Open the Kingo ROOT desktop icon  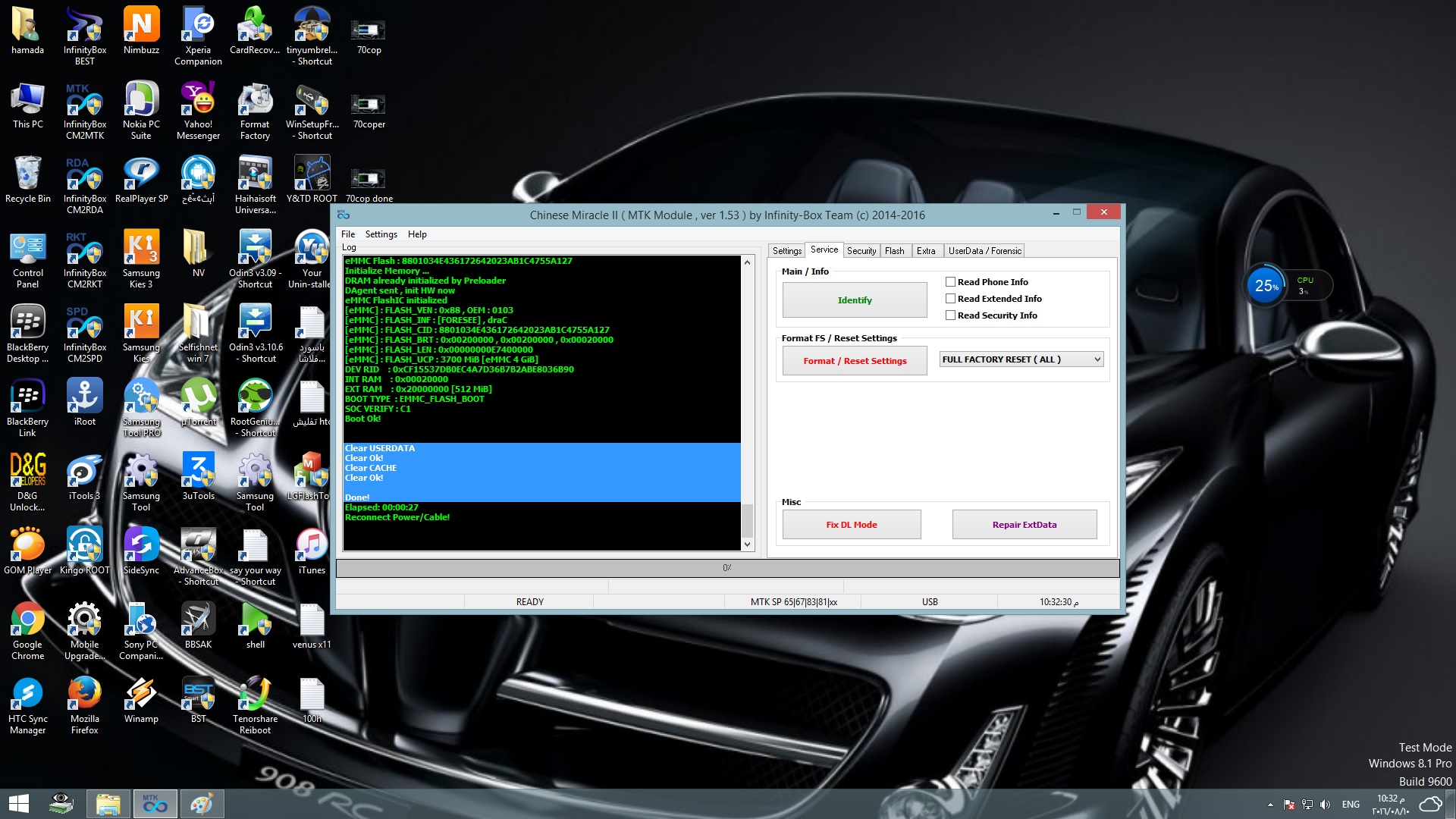coord(85,551)
